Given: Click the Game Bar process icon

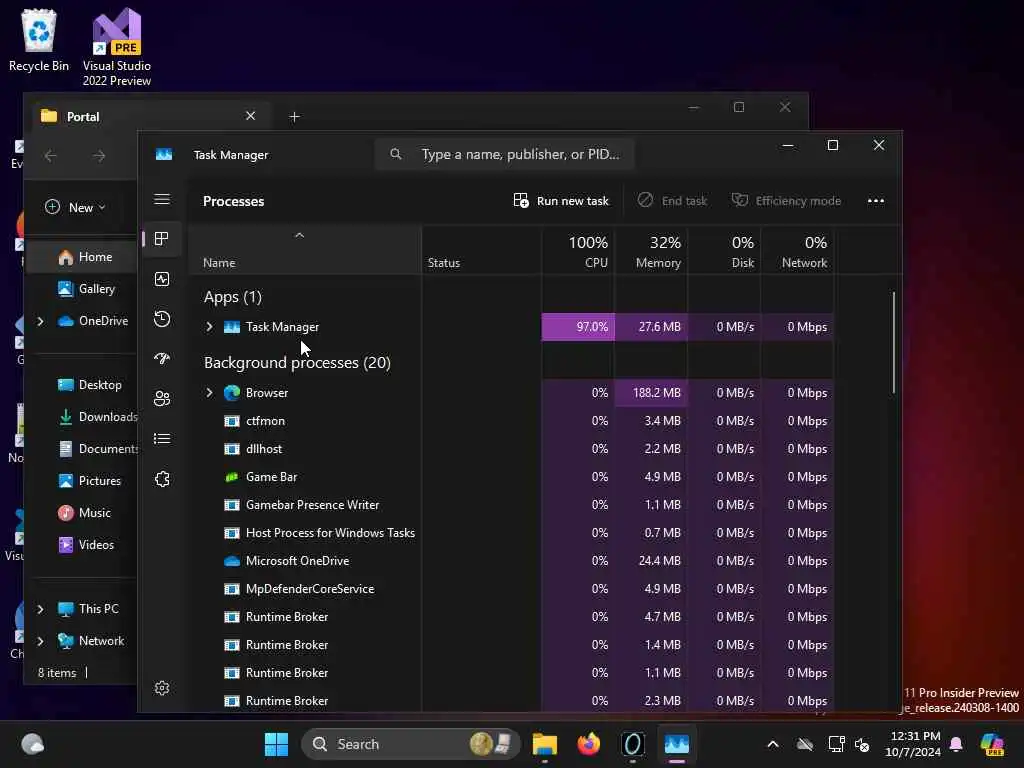Looking at the screenshot, I should point(232,477).
